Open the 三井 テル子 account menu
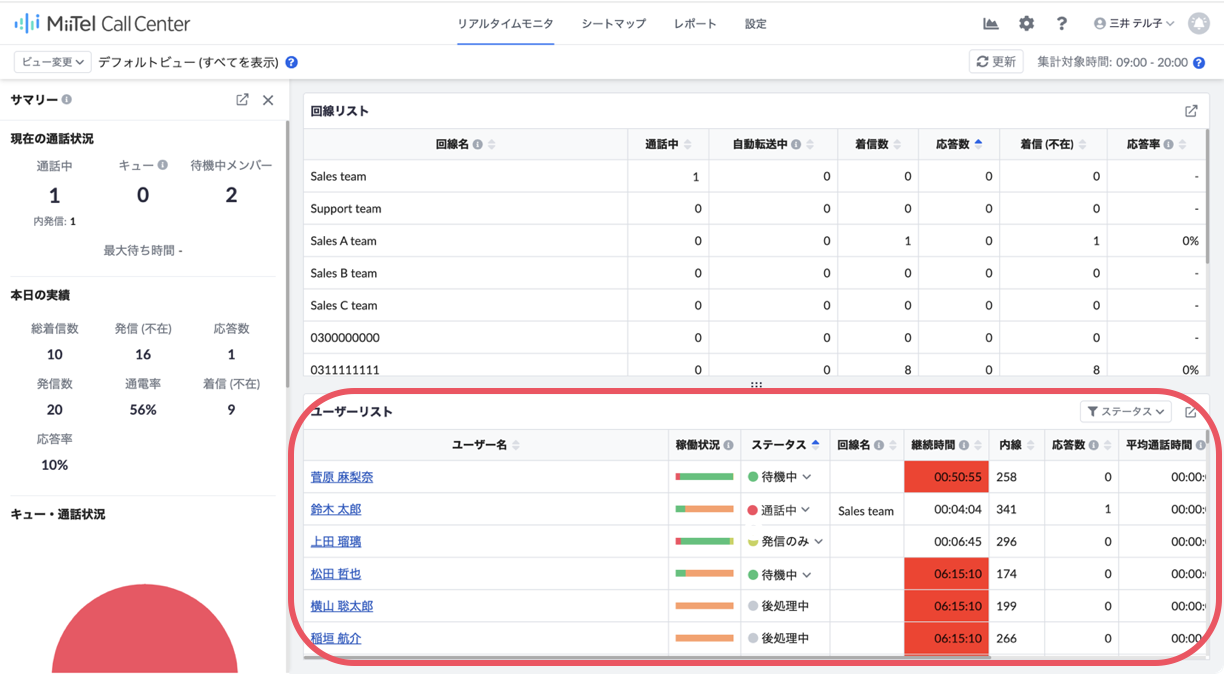 point(1134,23)
